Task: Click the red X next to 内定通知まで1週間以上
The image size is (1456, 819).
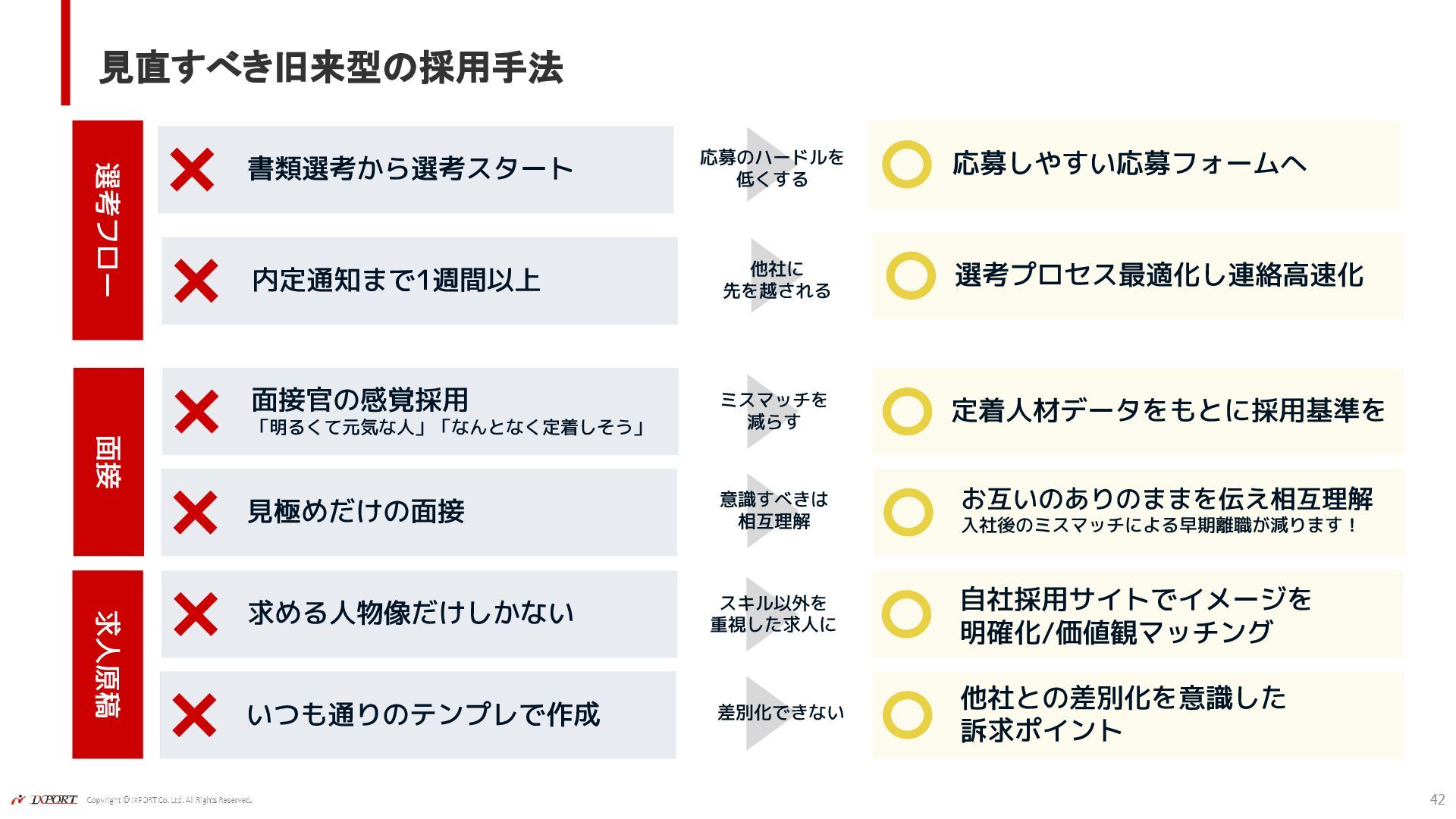Action: 196,281
